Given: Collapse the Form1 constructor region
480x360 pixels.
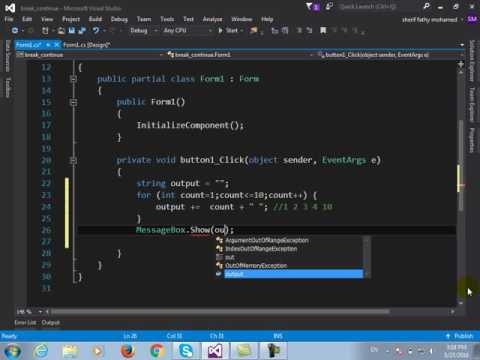Looking at the screenshot, I should [x=74, y=102].
